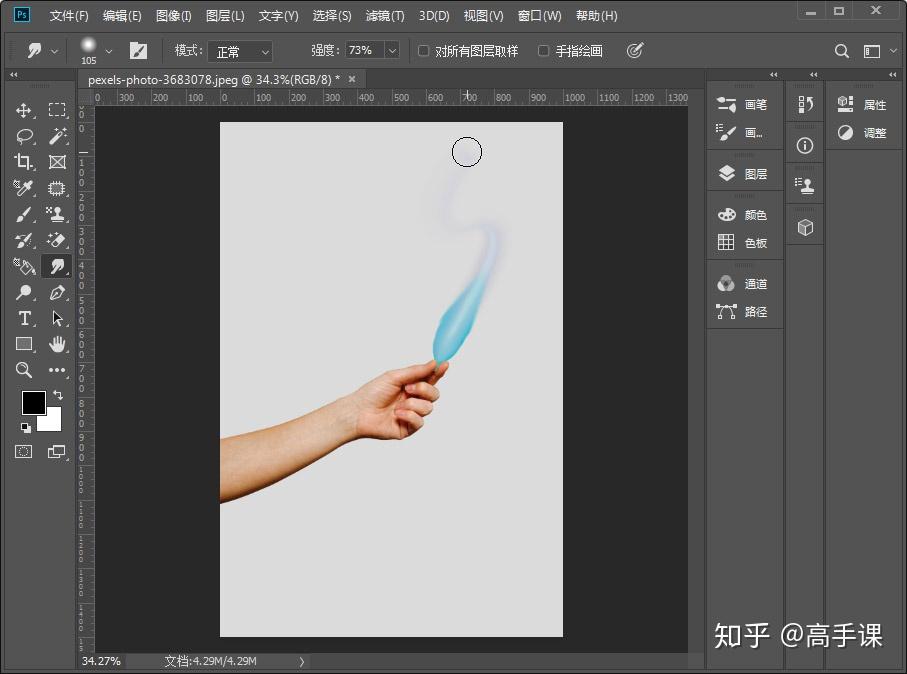Toggle Quick Mask mode

pos(24,451)
